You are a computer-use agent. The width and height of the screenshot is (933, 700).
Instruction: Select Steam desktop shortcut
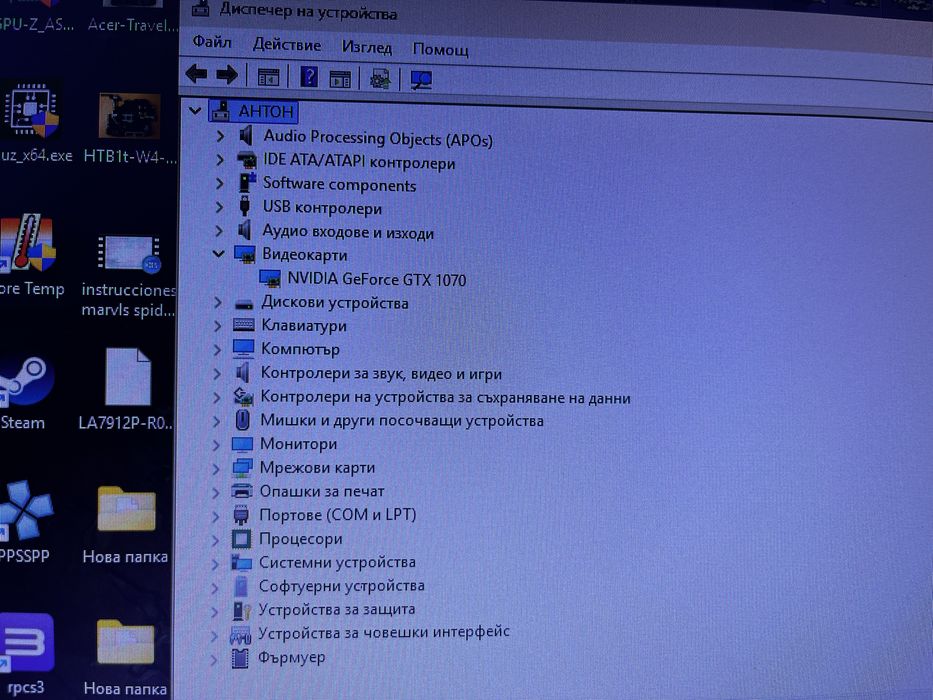pos(23,393)
